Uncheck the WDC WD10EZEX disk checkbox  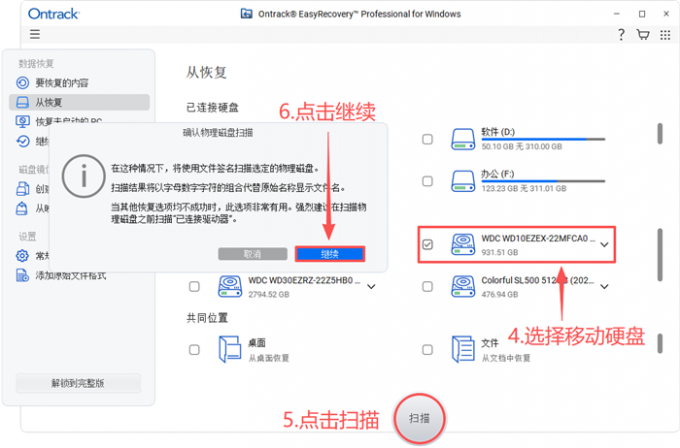[x=428, y=245]
